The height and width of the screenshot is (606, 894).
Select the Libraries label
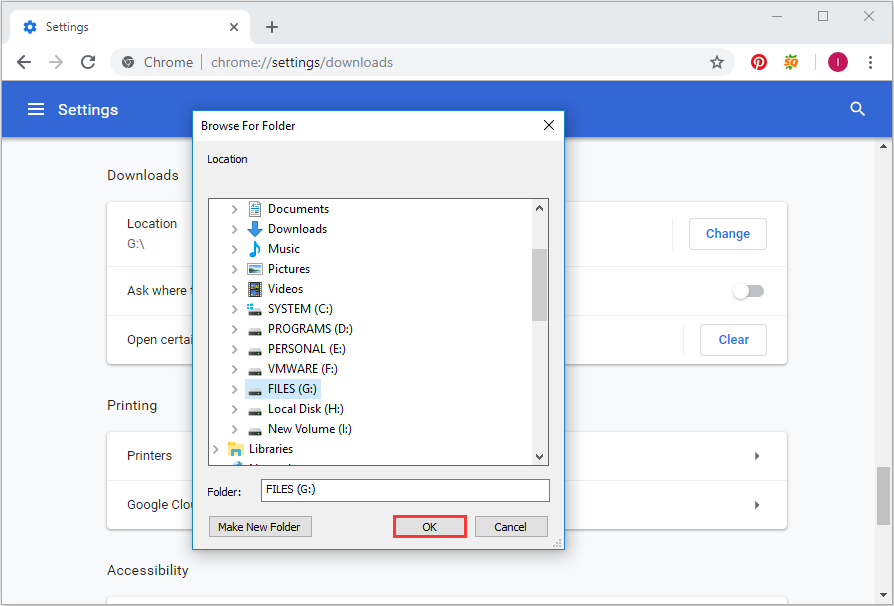click(271, 449)
